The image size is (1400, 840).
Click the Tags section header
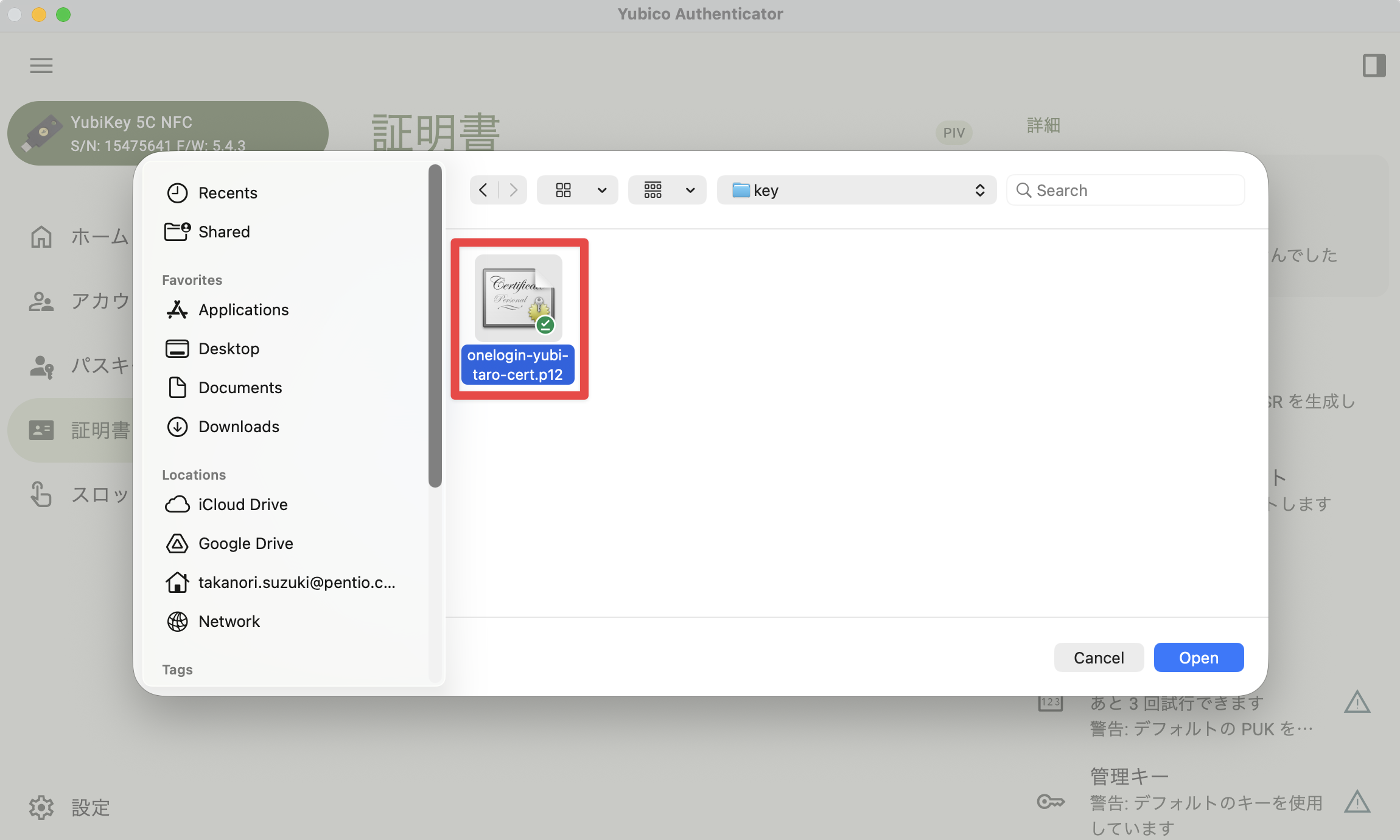(x=177, y=670)
